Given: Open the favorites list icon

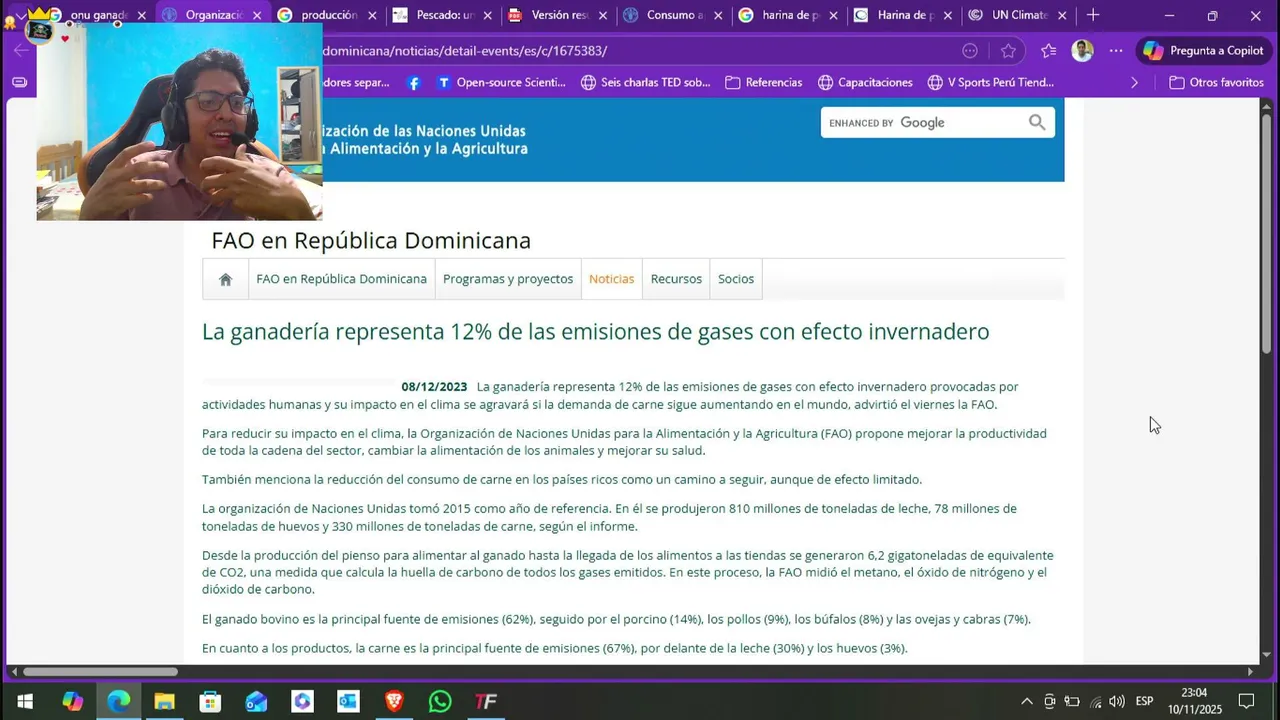Looking at the screenshot, I should click(1048, 51).
